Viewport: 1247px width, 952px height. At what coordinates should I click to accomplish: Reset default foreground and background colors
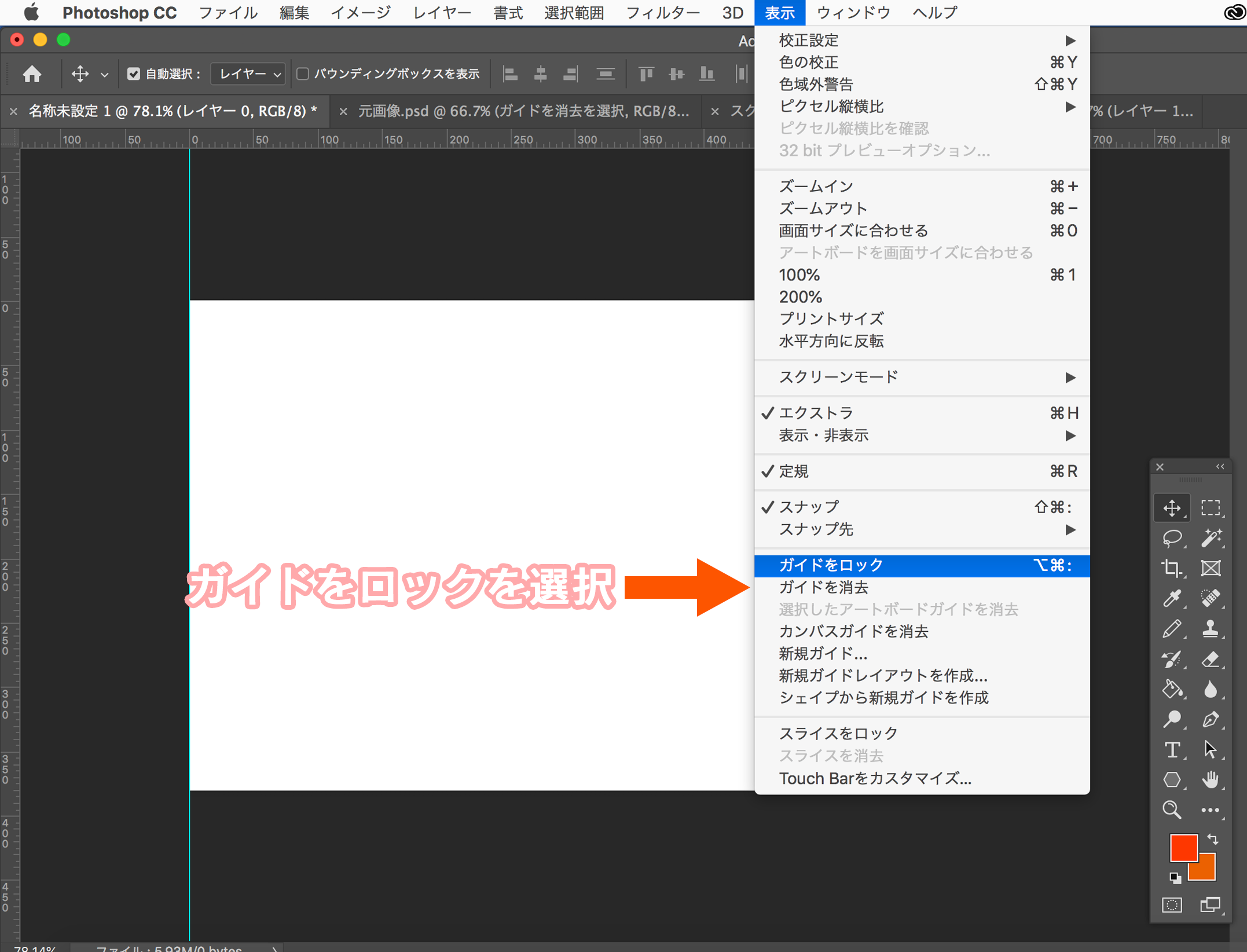(1175, 878)
